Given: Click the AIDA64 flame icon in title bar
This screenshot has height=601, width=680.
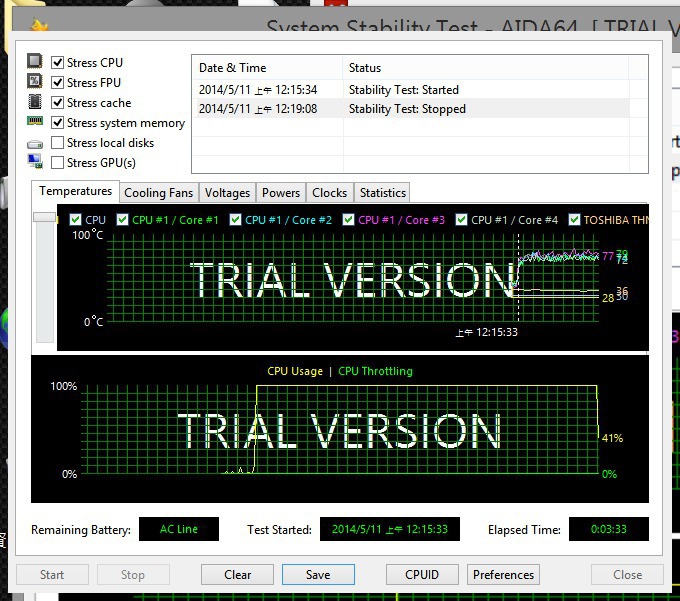Looking at the screenshot, I should pyautogui.click(x=39, y=25).
